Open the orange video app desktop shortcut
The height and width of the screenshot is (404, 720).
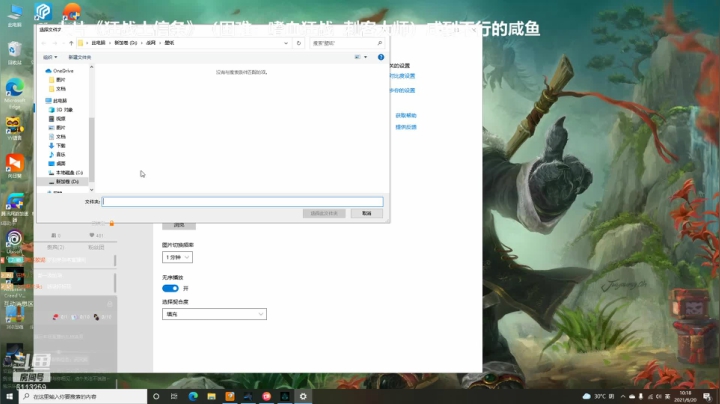click(x=15, y=166)
